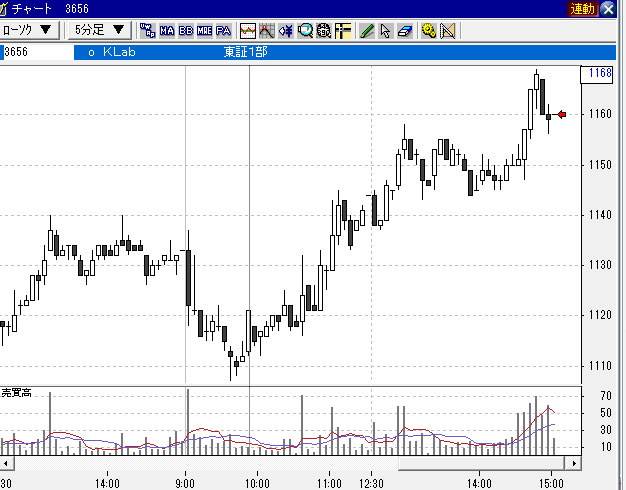Image resolution: width=626 pixels, height=490 pixels.
Task: Click the crosshair lines icon
Action: click(343, 31)
